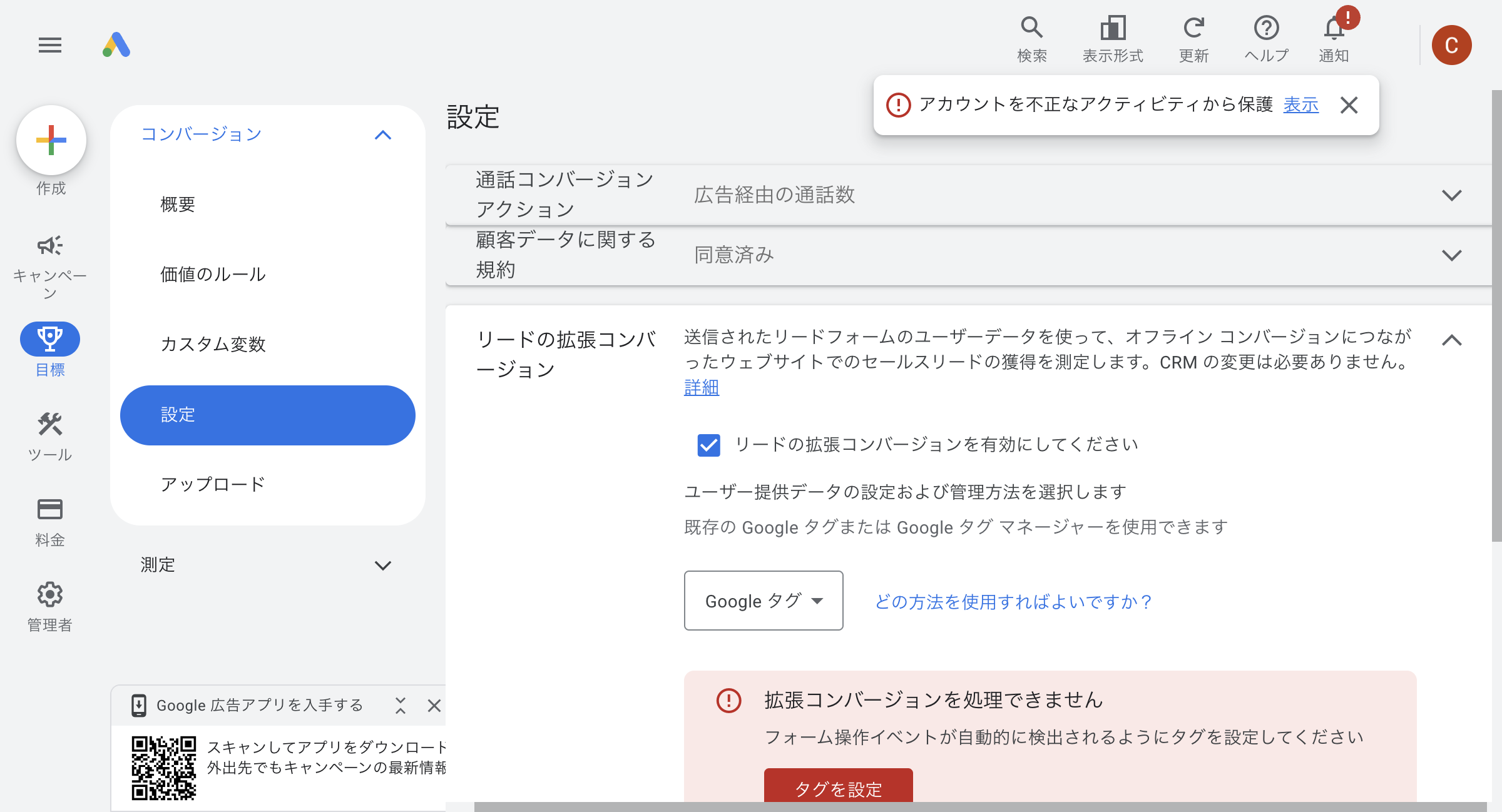Collapse the Google 広告アプリ banner

point(401,706)
